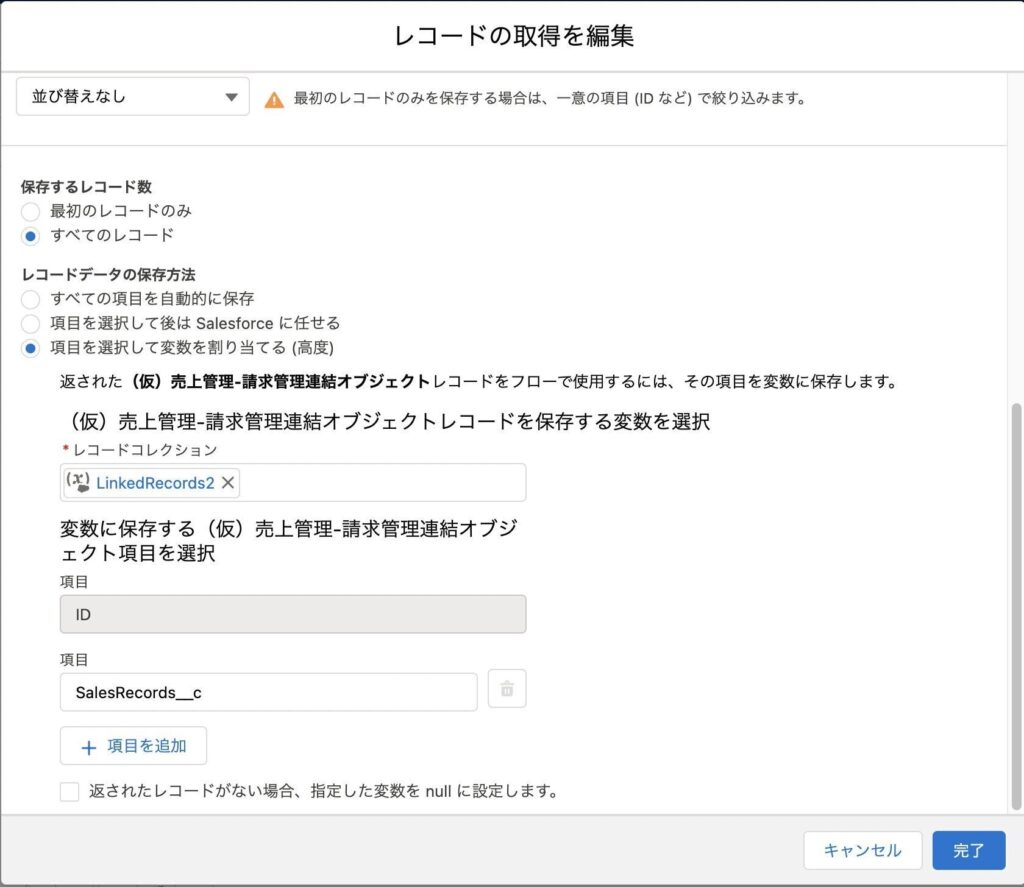Image resolution: width=1024 pixels, height=887 pixels.
Task: Click the variable icon in LinkedRecords2 pill
Action: 78,482
